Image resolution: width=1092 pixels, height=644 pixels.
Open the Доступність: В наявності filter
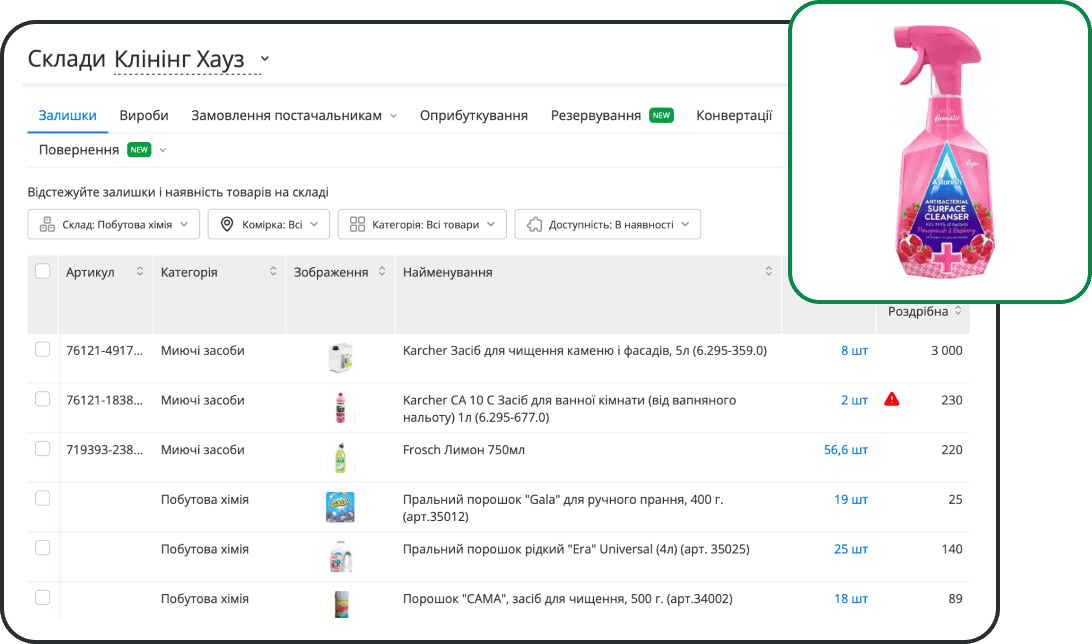[608, 225]
